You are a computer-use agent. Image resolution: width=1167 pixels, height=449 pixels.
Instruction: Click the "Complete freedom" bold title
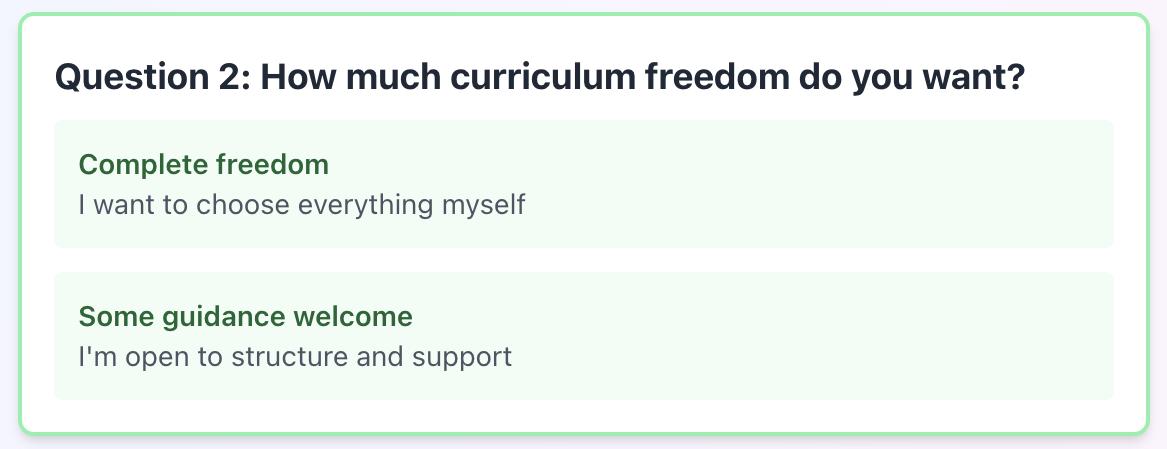[x=203, y=164]
